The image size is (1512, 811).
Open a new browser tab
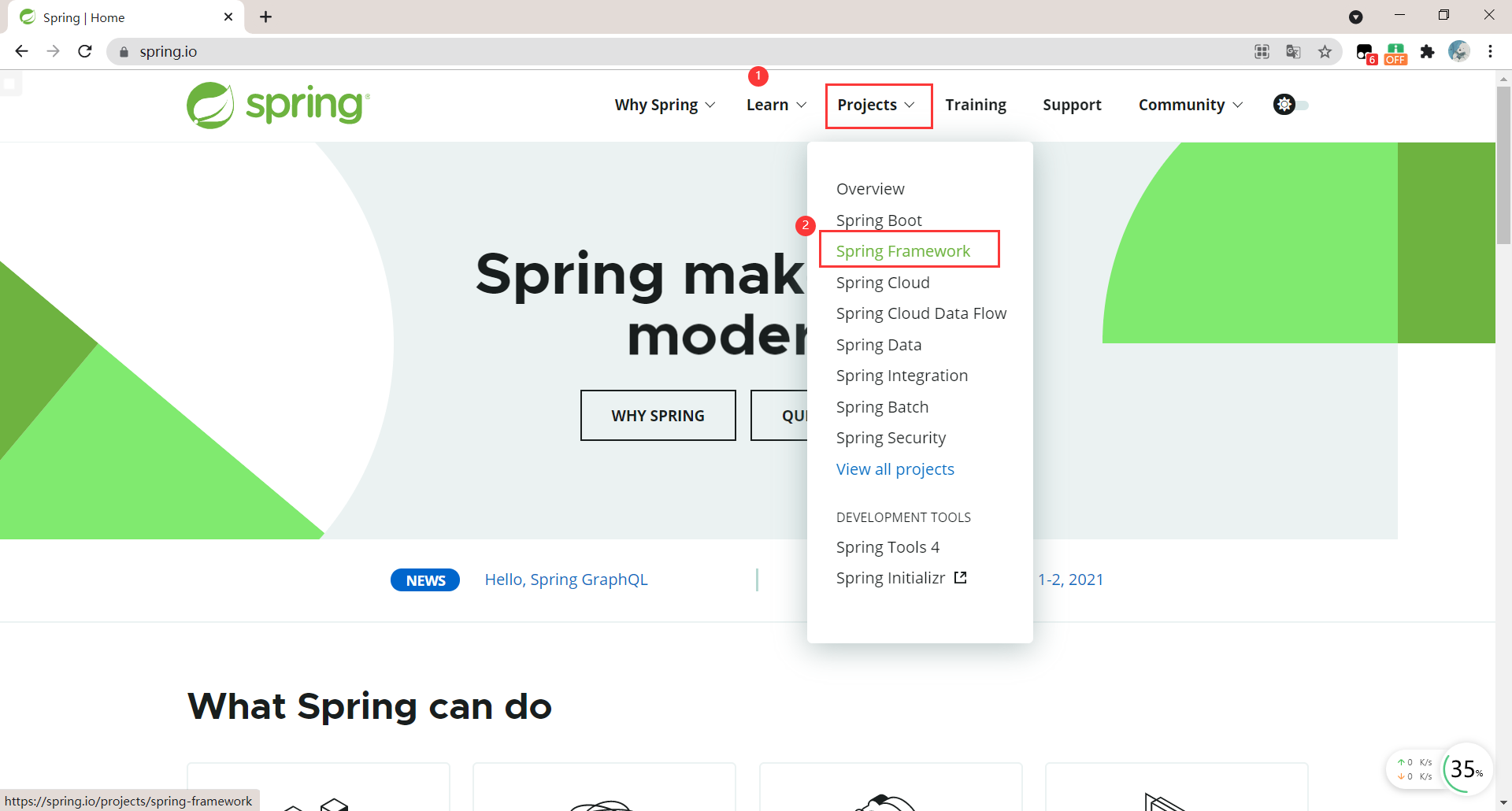point(265,17)
